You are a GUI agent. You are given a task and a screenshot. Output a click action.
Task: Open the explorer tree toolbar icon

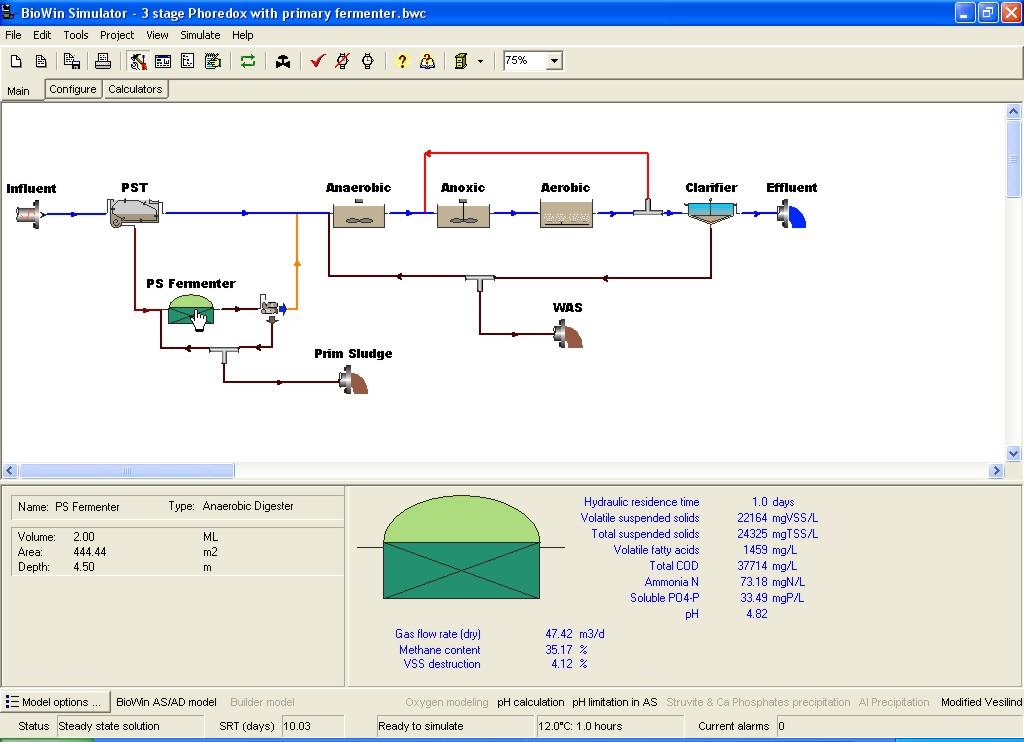pos(187,61)
